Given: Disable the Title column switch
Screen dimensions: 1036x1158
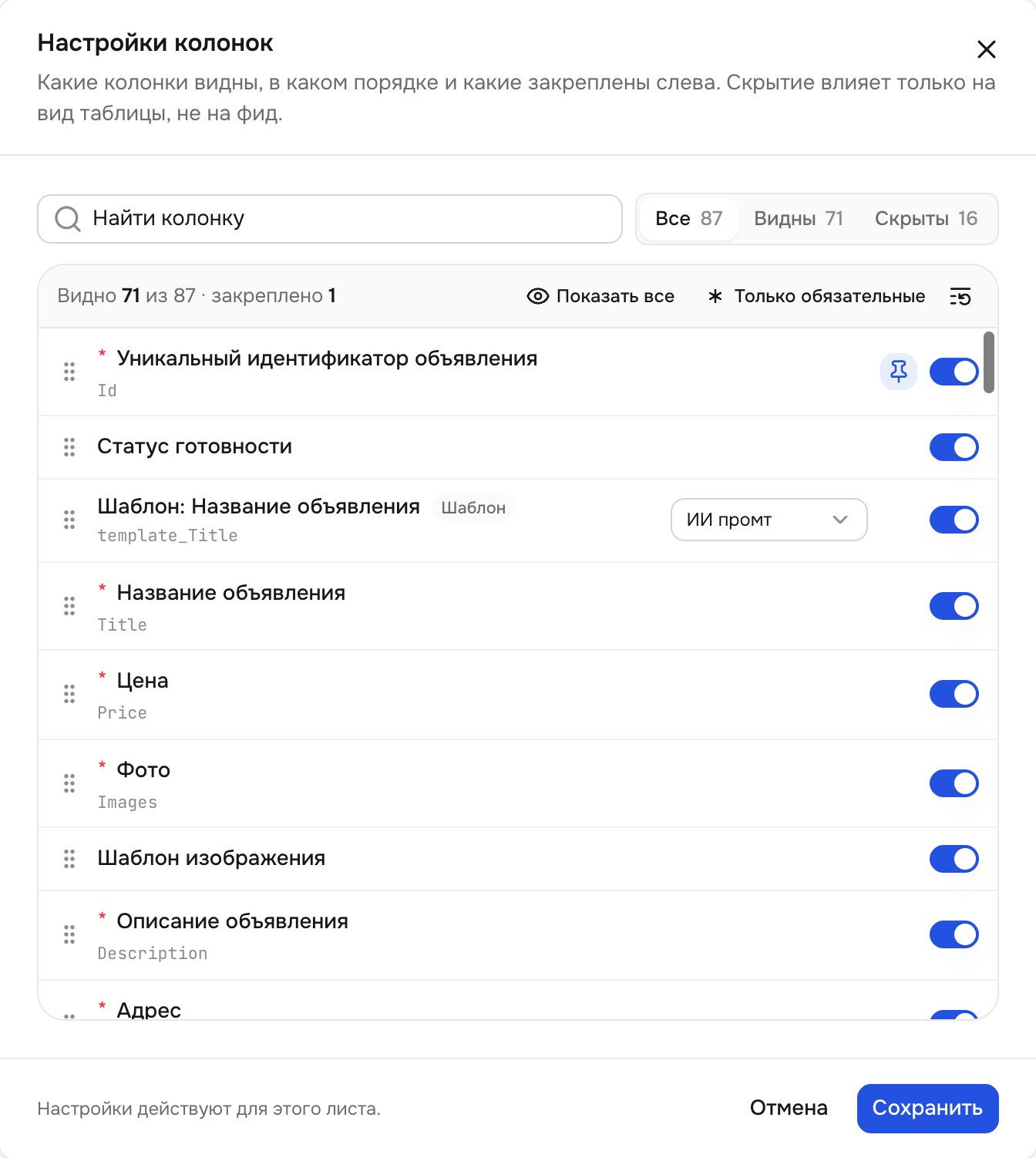Looking at the screenshot, I should (x=954, y=606).
